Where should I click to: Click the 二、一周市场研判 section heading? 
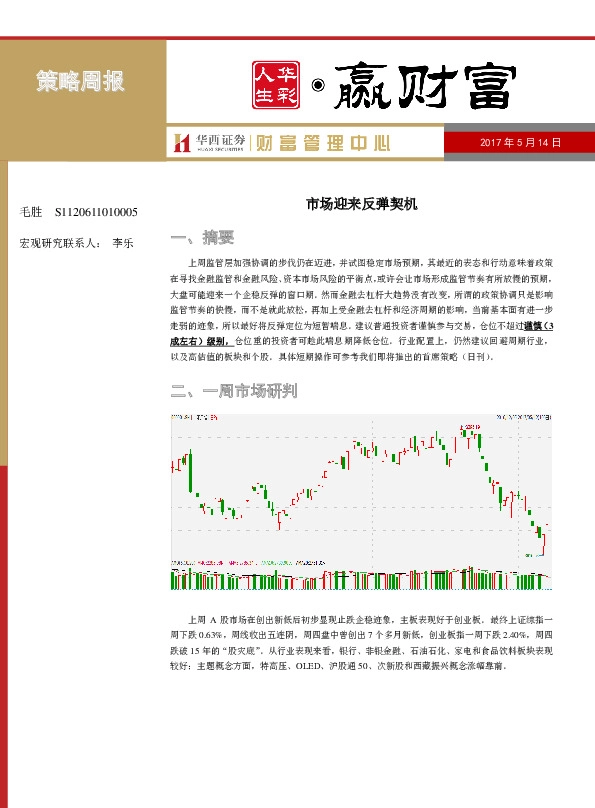click(x=234, y=391)
